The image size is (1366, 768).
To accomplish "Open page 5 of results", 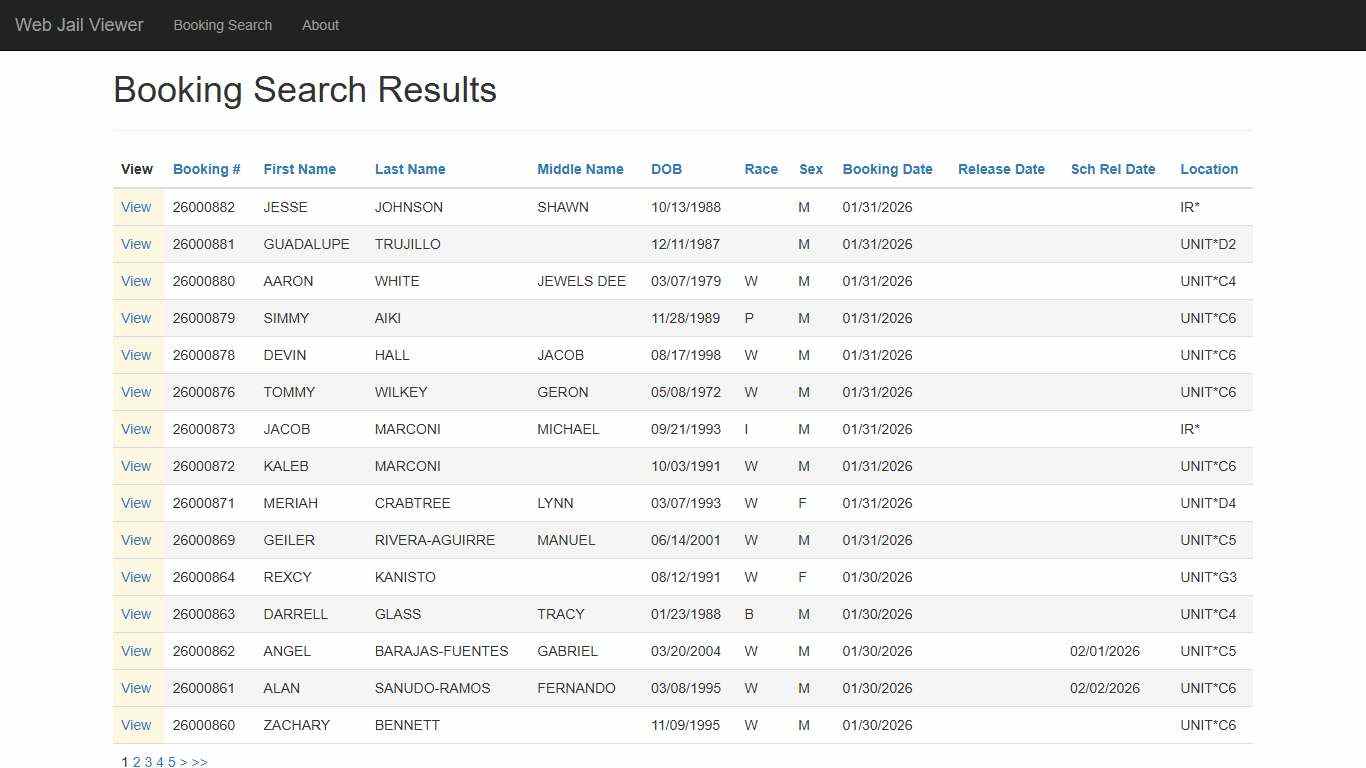I will click(171, 761).
